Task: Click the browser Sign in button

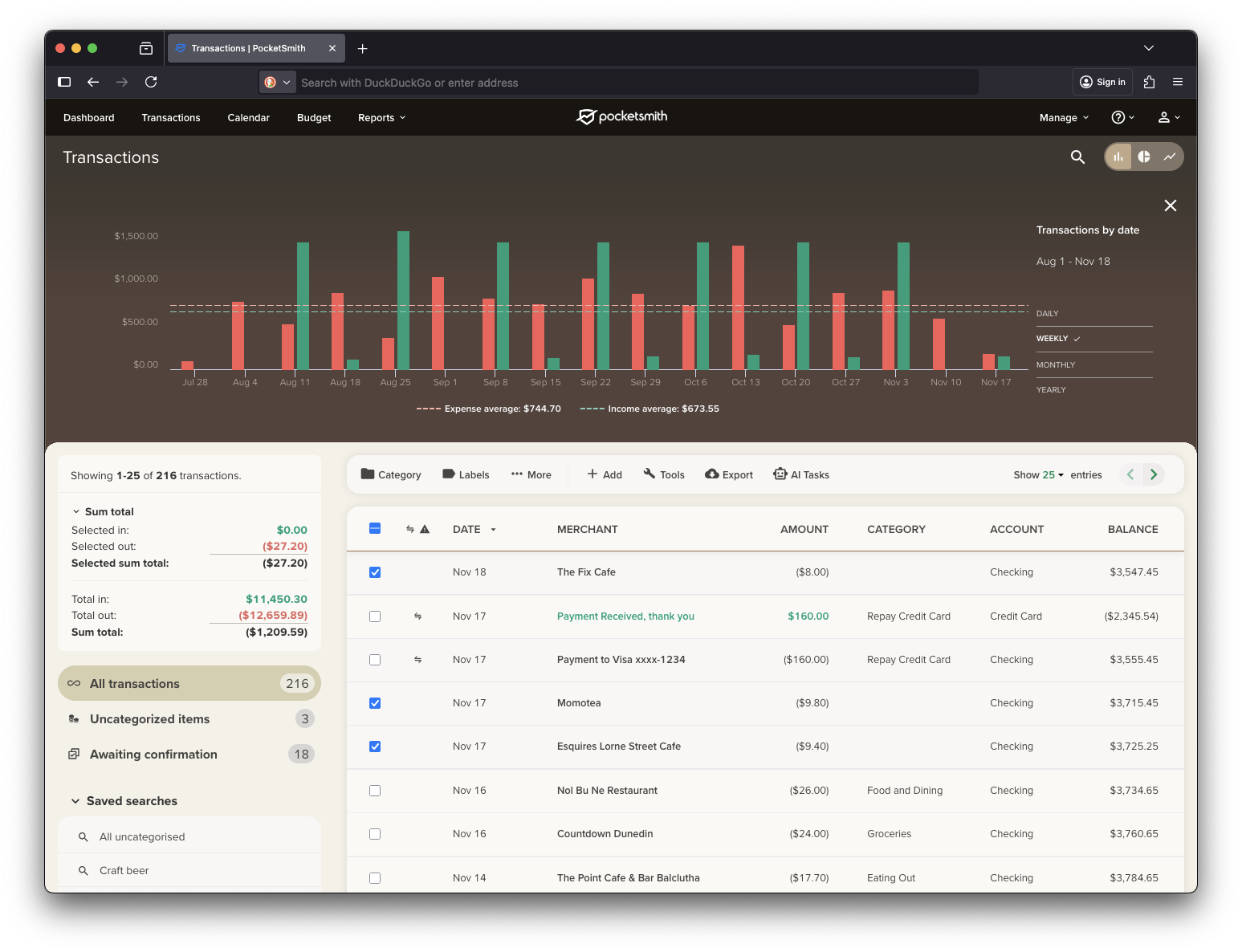Action: [x=1102, y=82]
